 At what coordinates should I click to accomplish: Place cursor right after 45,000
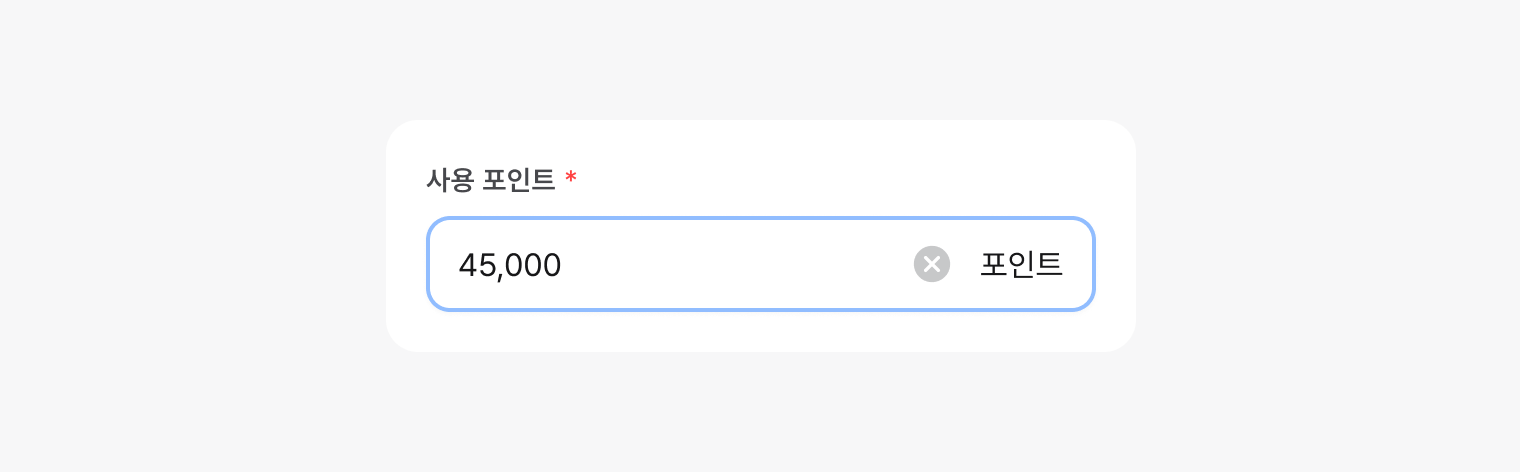pyautogui.click(x=563, y=265)
